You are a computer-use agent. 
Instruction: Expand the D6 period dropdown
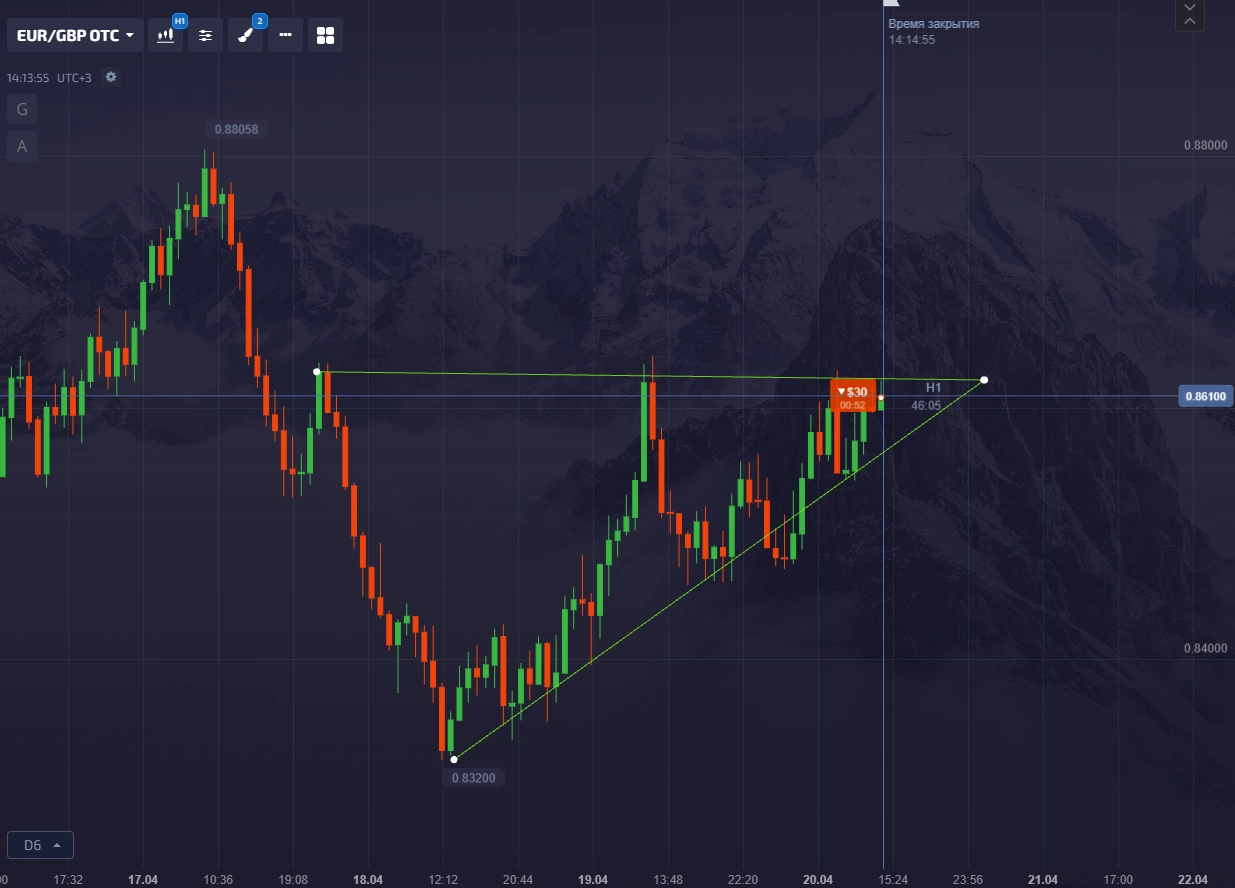[40, 845]
